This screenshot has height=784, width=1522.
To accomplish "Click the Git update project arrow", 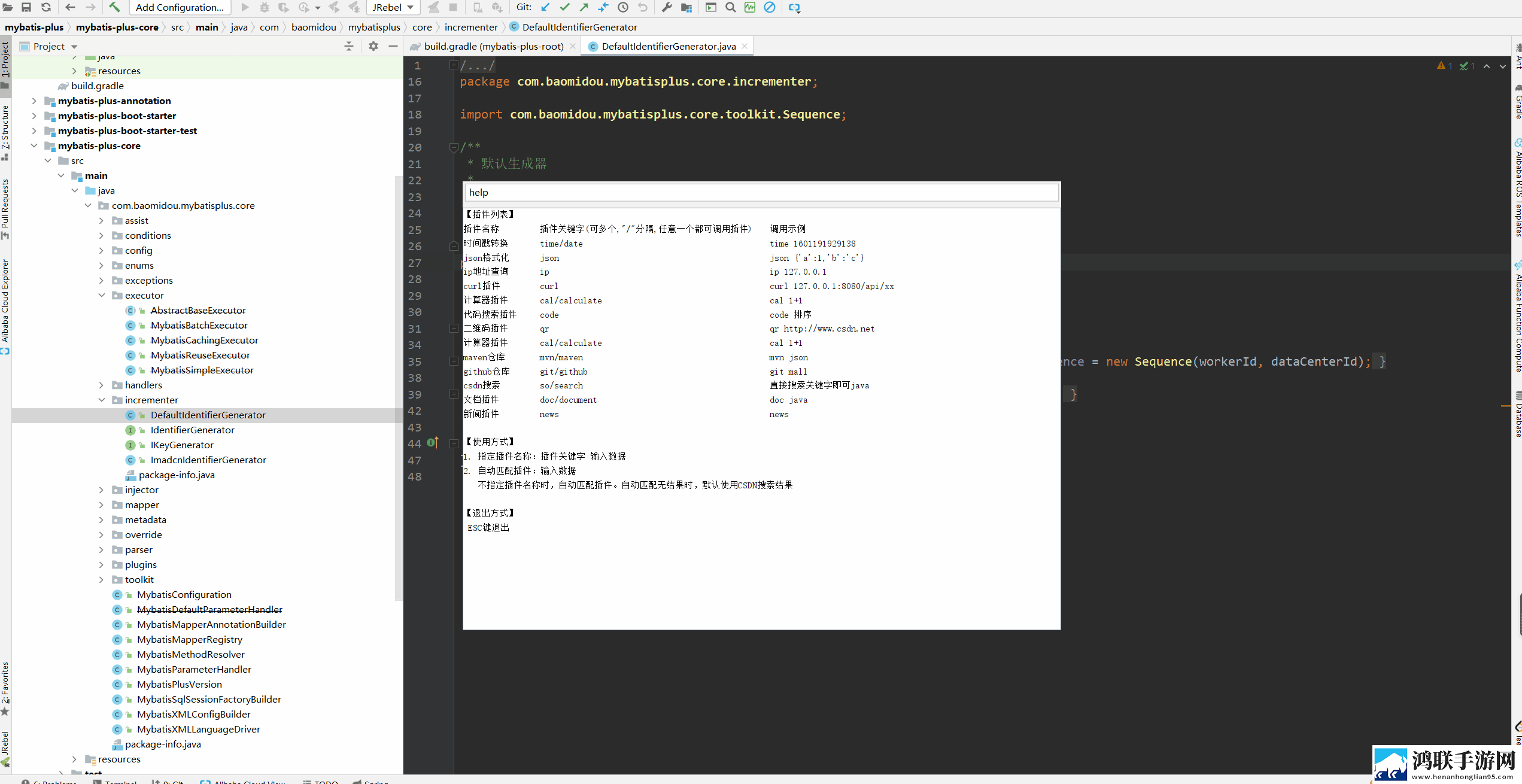I will [x=545, y=7].
